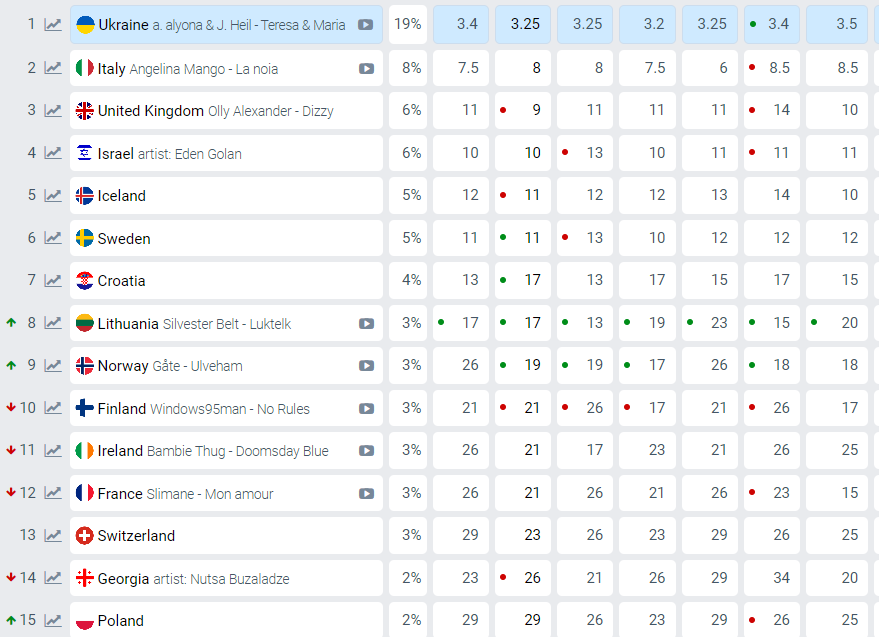Open Lithuania's Luktelk video icon

[x=366, y=323]
